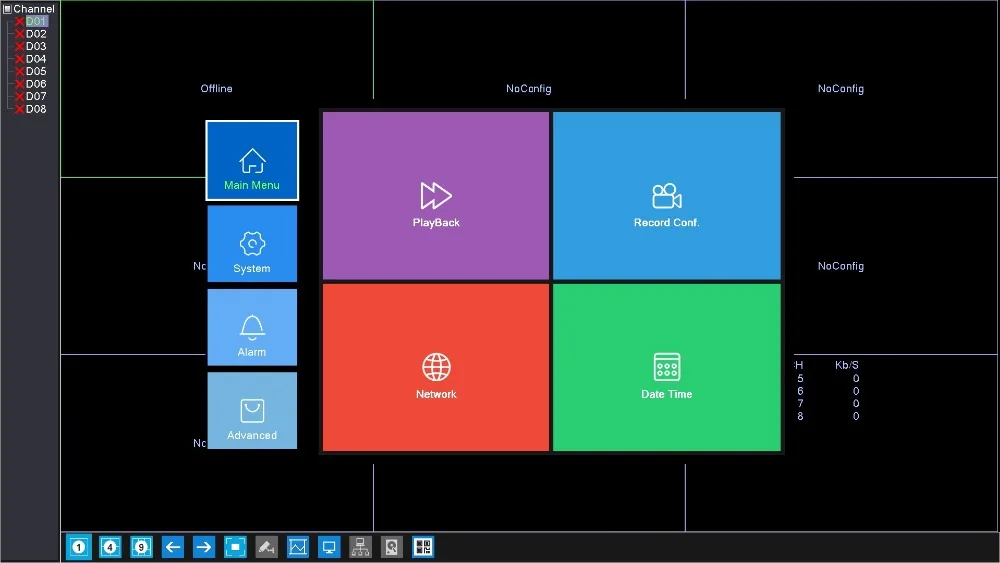Open the Main Menu tile
This screenshot has height=563, width=1000.
252,161
